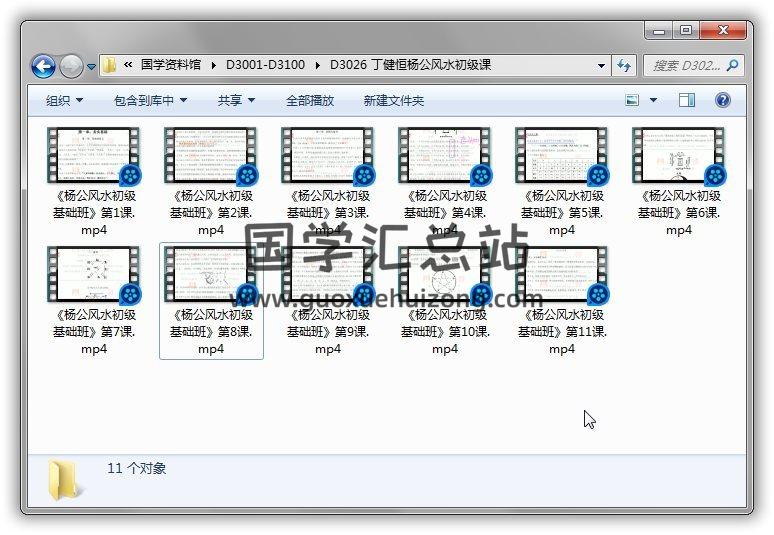Expand the arrow after 国学资料馆

[213, 66]
